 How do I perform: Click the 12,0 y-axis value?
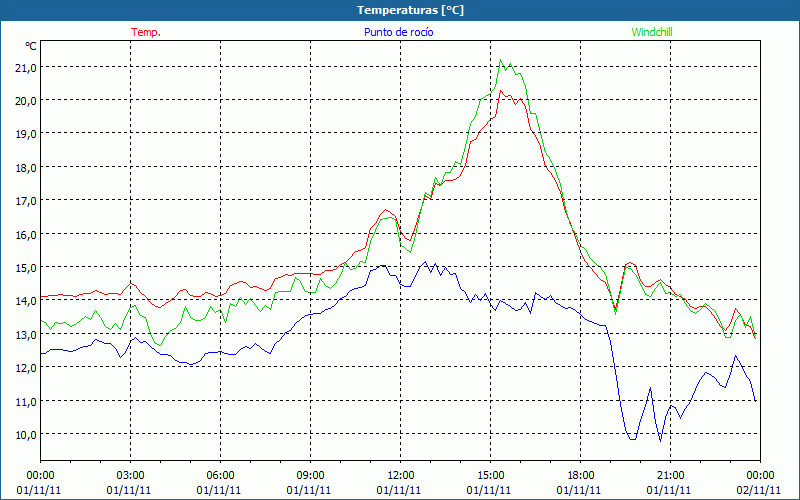26,368
